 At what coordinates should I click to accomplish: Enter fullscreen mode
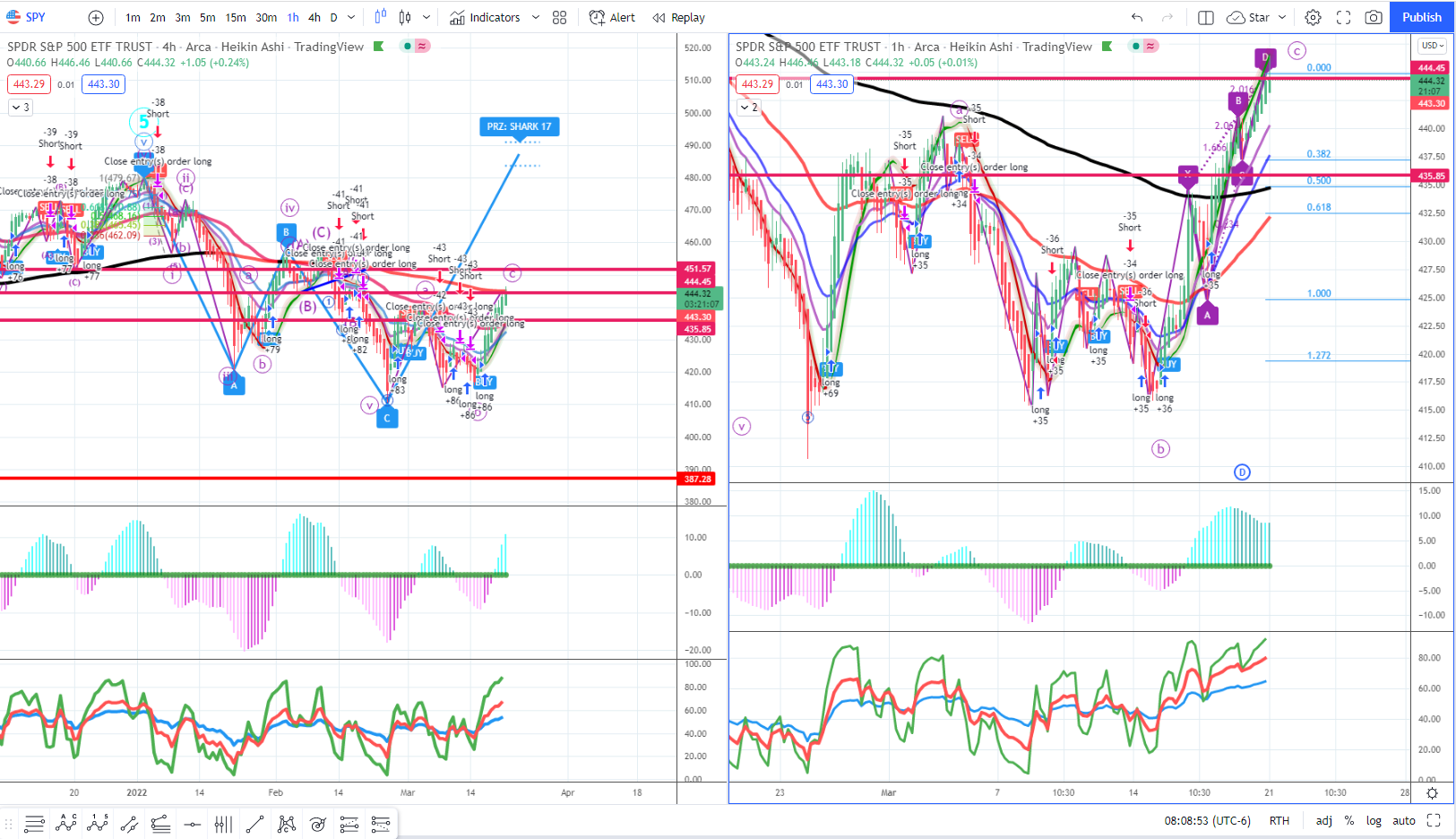1343,17
